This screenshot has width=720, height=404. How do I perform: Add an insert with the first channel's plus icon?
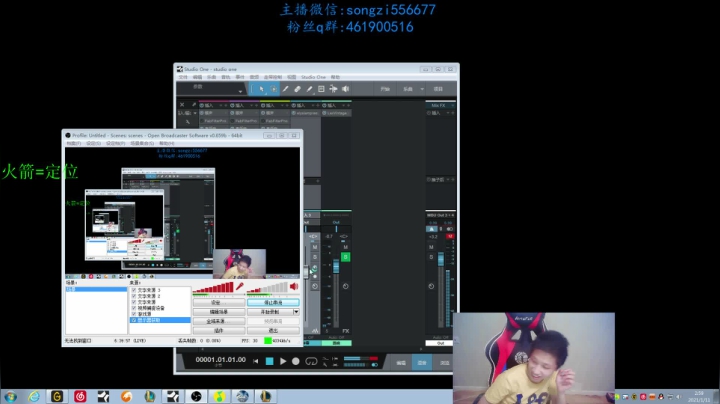(227, 105)
